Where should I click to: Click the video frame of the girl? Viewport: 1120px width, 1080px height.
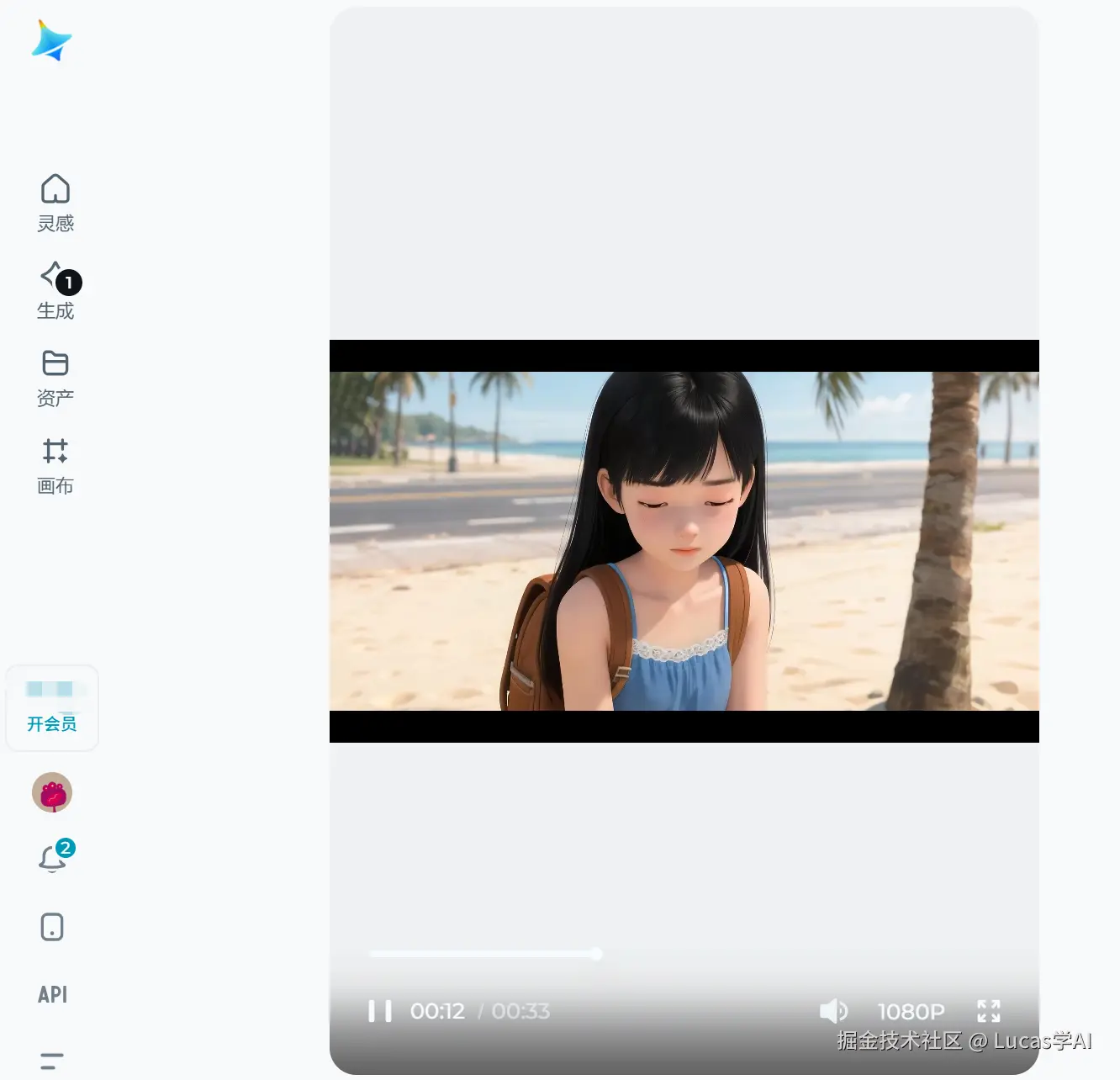684,541
